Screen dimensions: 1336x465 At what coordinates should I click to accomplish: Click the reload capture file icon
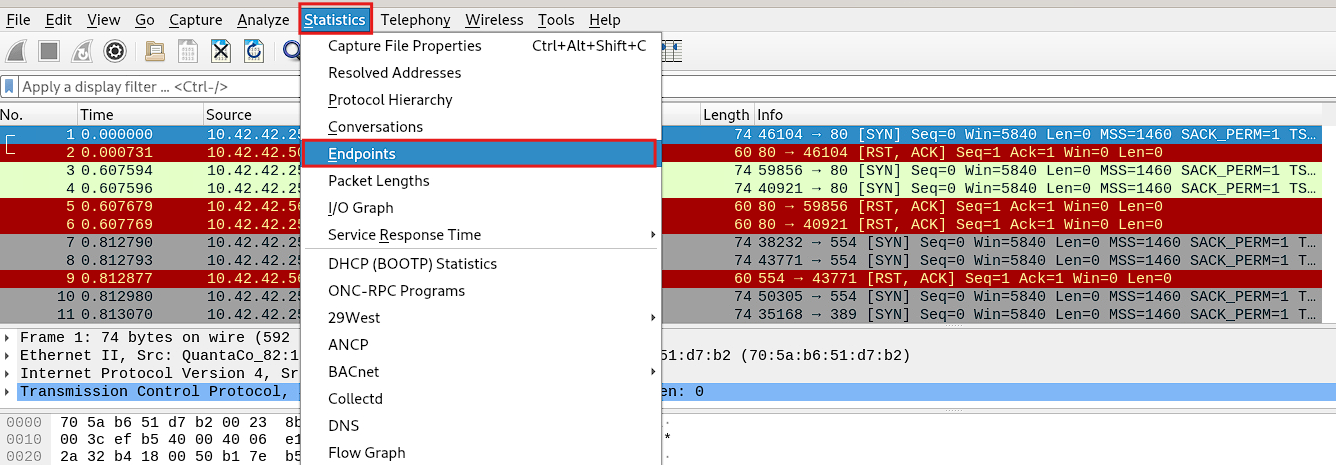pos(254,50)
